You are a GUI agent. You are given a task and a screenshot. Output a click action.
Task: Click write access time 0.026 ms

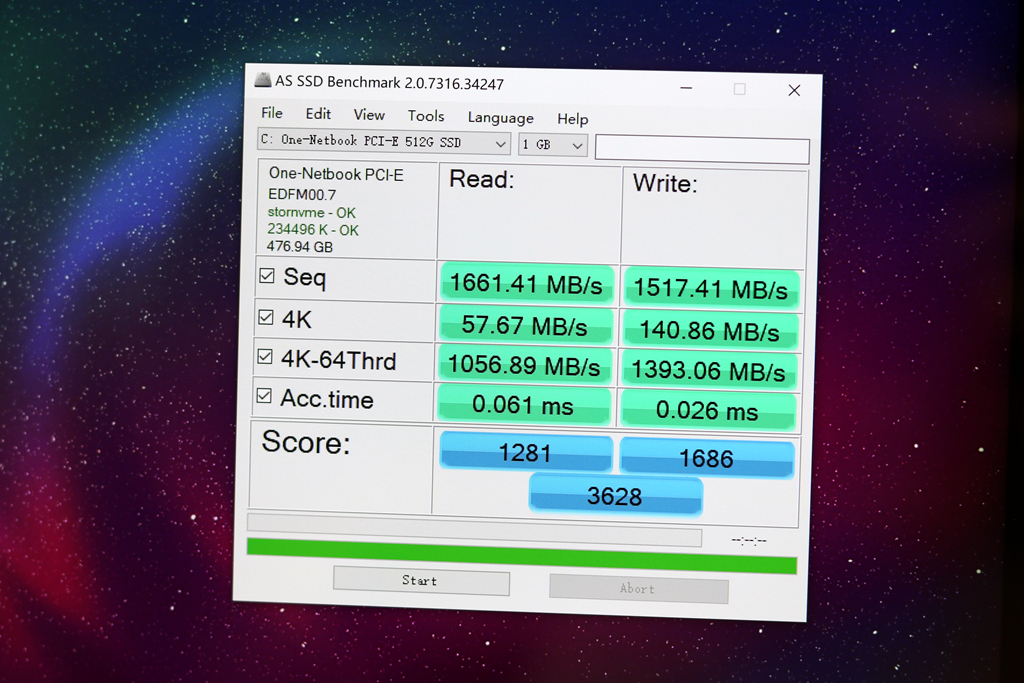(x=707, y=411)
